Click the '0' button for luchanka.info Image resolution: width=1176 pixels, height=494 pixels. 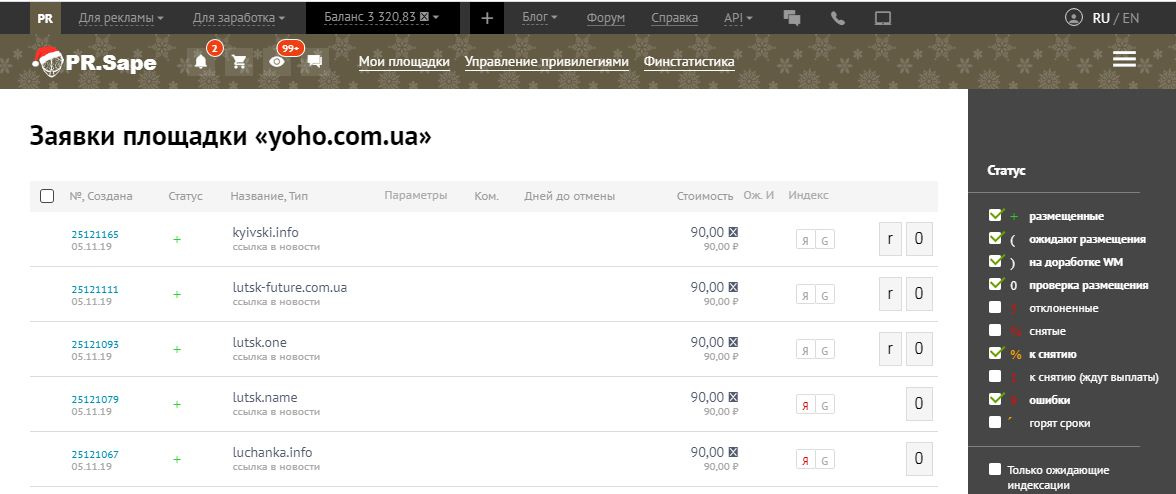[919, 459]
